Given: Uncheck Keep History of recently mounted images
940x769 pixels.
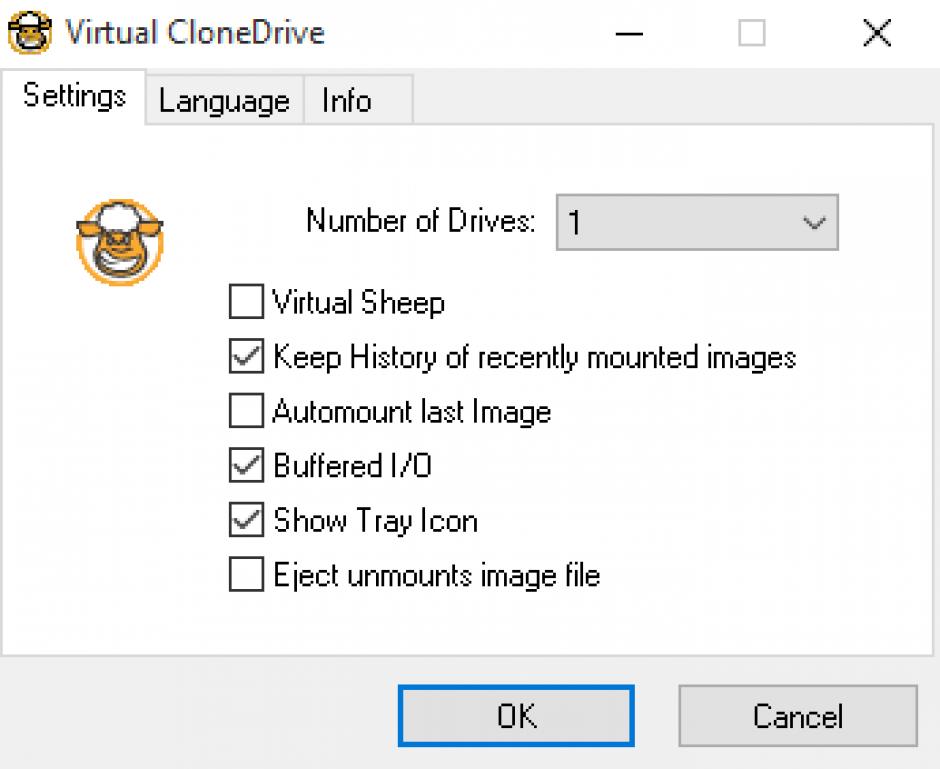Looking at the screenshot, I should [x=245, y=357].
